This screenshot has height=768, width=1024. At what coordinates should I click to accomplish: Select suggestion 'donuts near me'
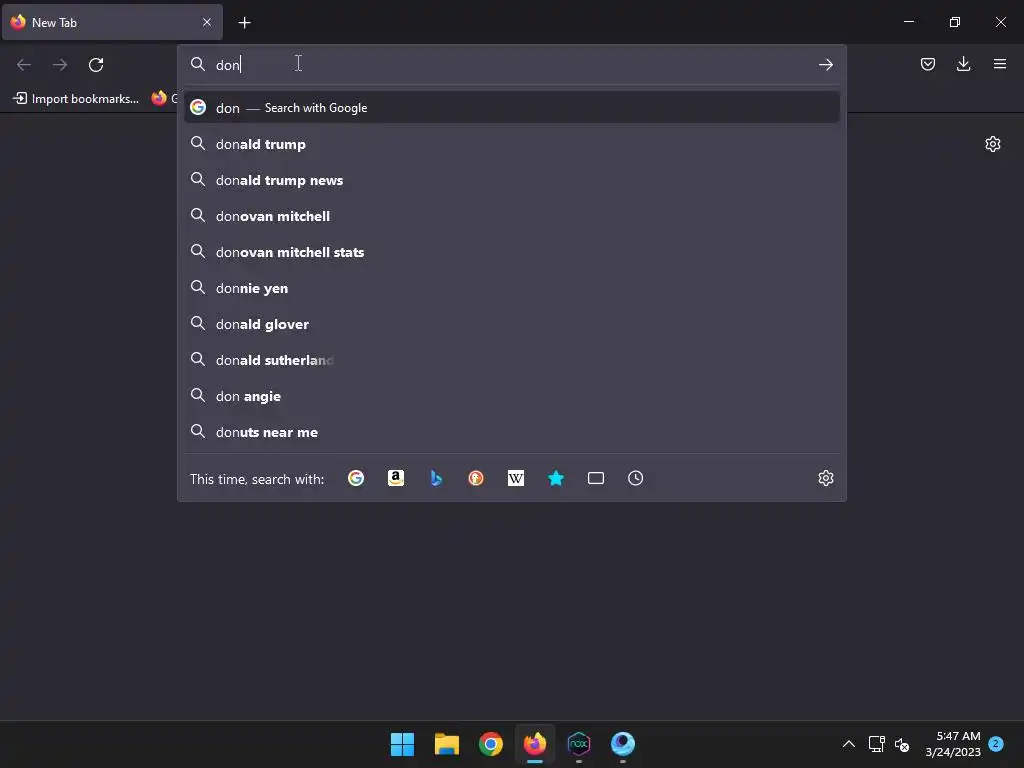coord(511,432)
